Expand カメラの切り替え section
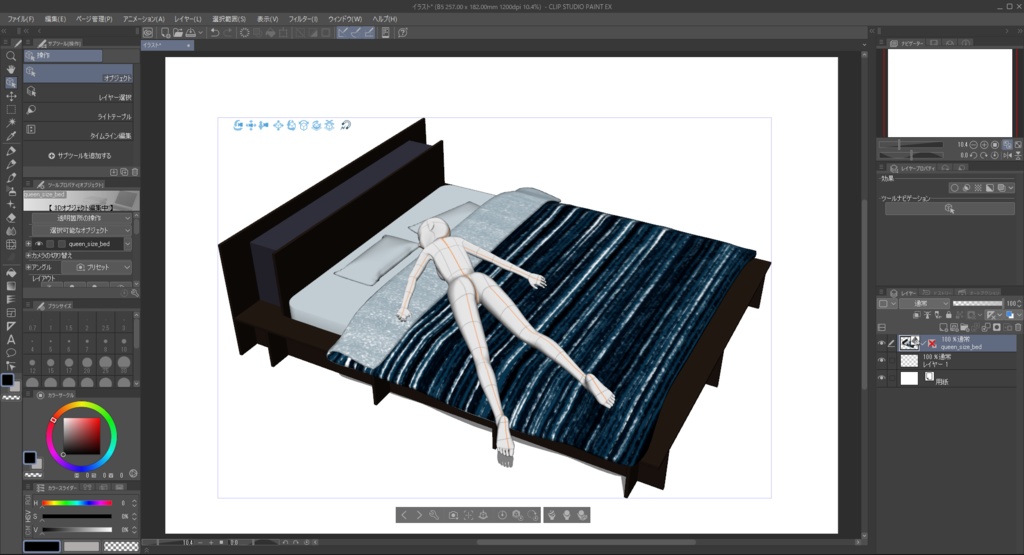 coord(28,255)
